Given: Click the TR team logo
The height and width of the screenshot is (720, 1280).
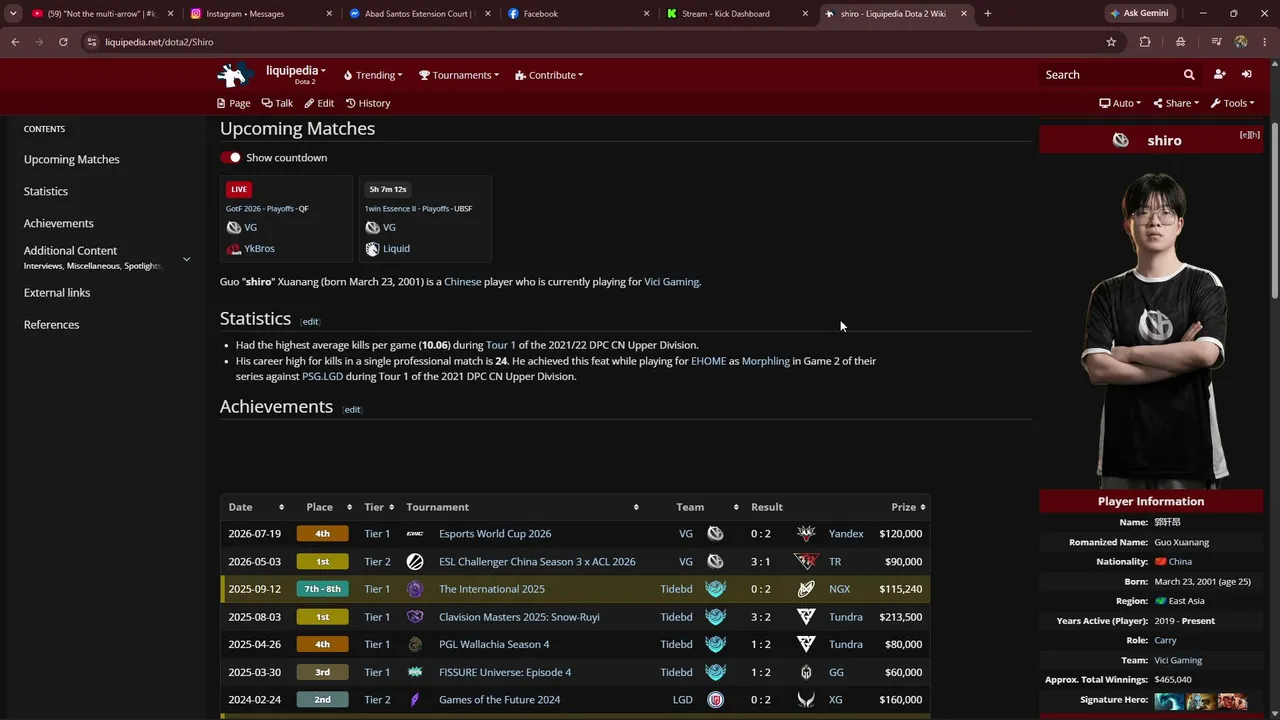Looking at the screenshot, I should coord(806,562).
